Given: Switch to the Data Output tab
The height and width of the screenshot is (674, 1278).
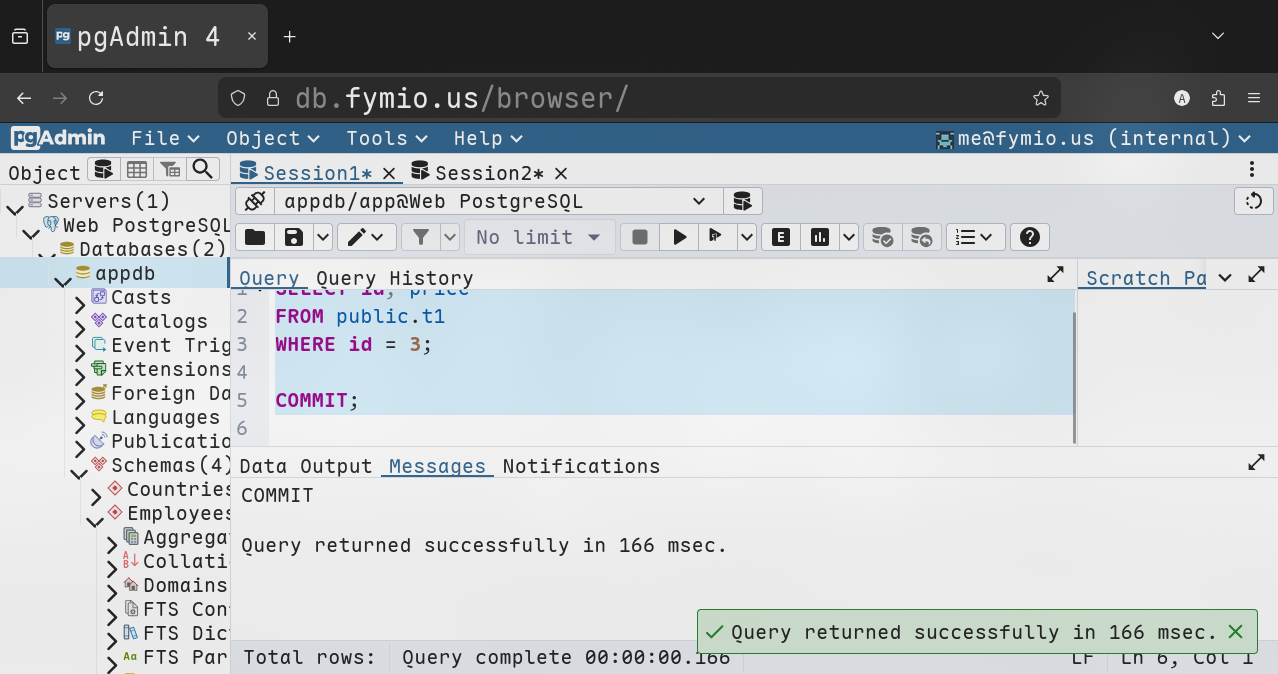Looking at the screenshot, I should pos(305,466).
